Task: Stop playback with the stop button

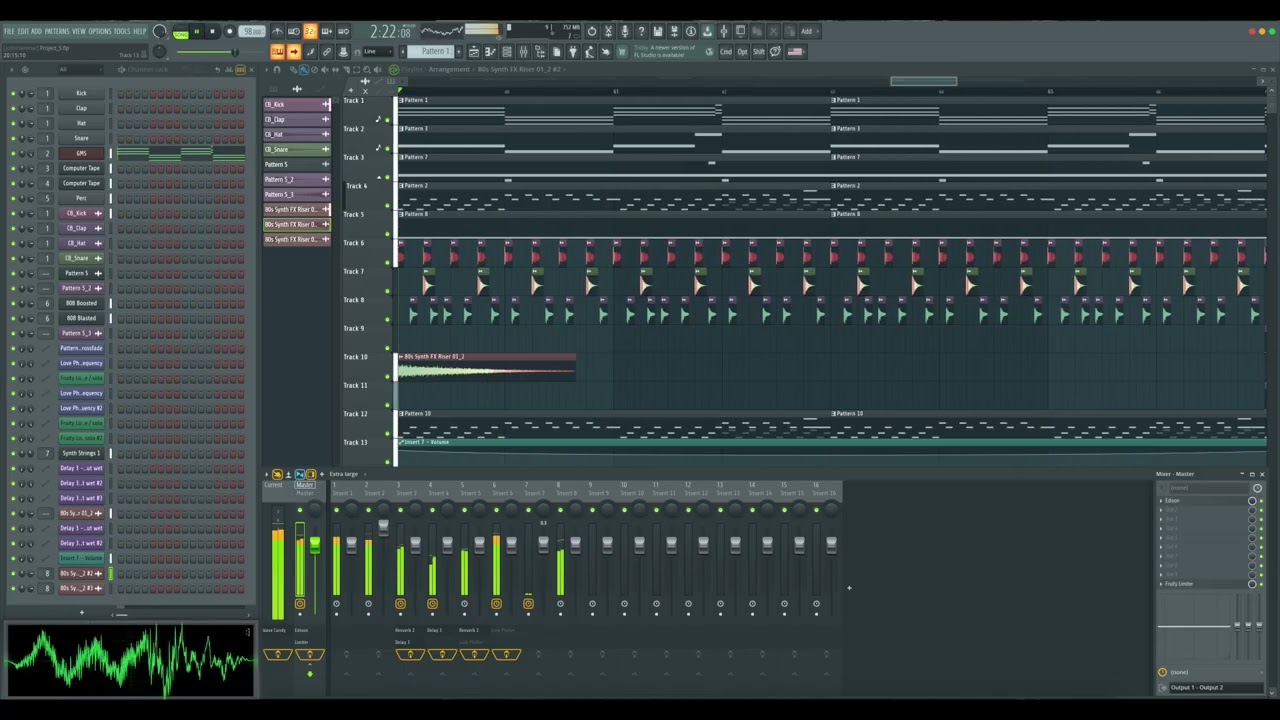Action: pyautogui.click(x=212, y=32)
